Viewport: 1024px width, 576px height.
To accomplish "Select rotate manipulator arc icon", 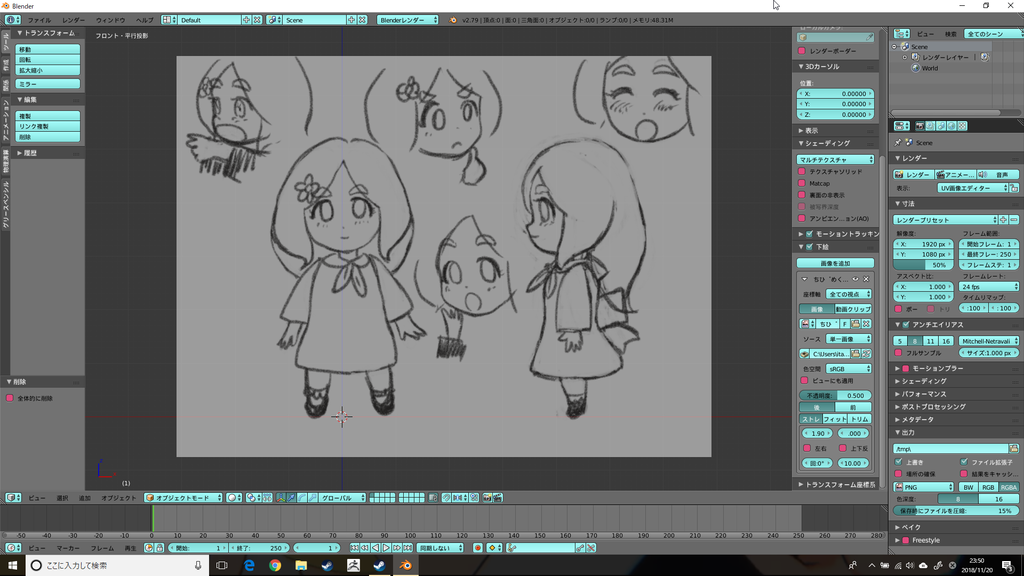I will click(x=302, y=498).
